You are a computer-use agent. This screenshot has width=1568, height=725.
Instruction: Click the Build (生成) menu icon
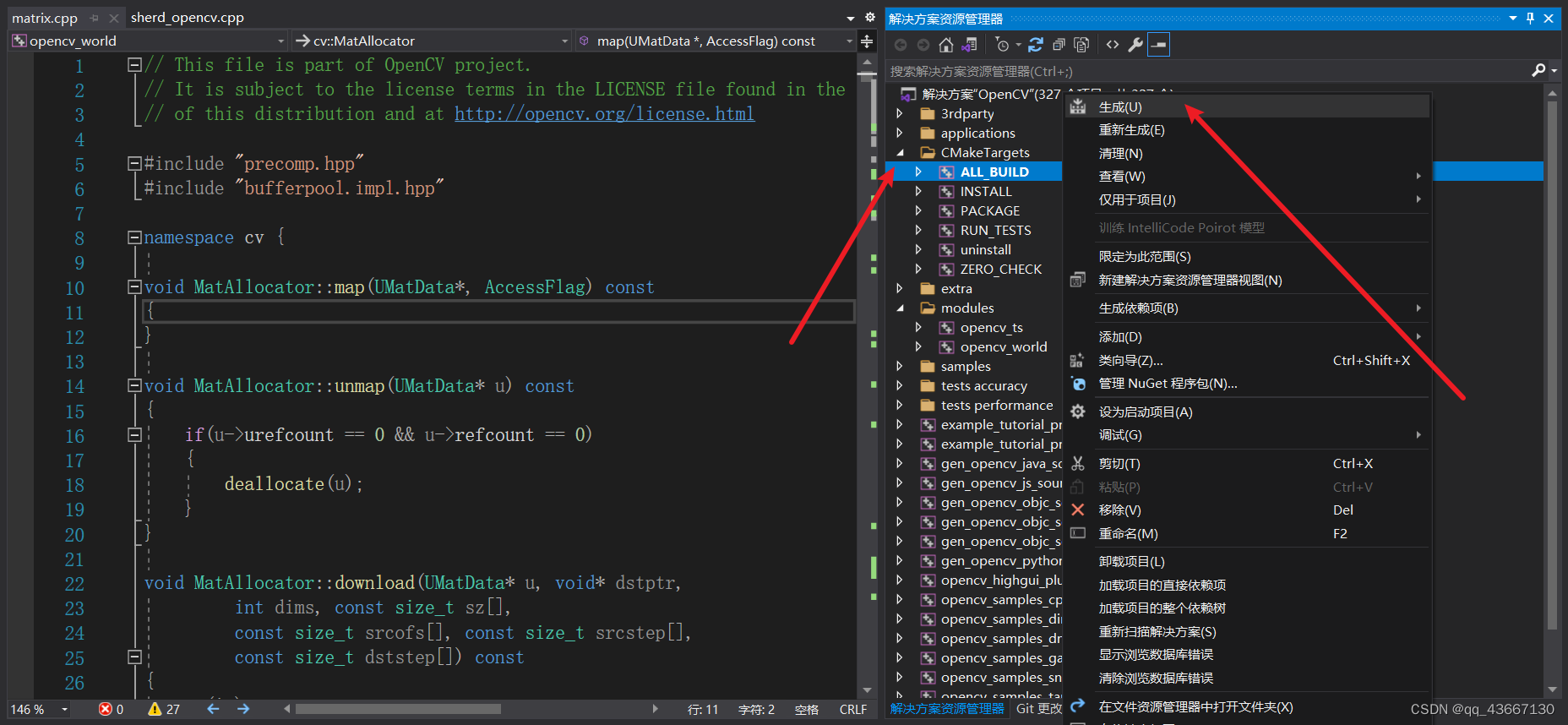(x=1078, y=106)
